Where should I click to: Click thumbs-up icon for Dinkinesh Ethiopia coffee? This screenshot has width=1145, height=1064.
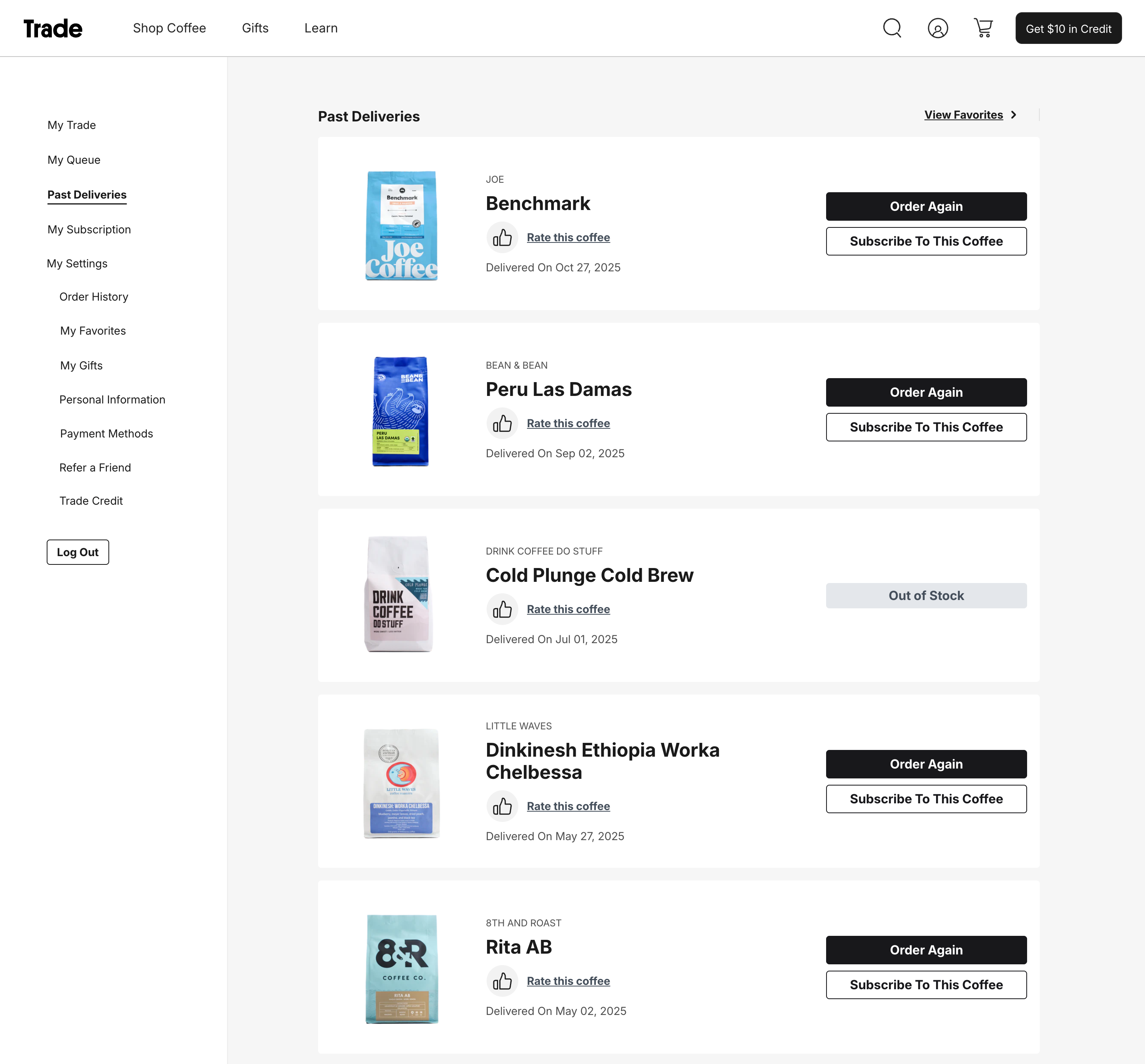pos(502,806)
